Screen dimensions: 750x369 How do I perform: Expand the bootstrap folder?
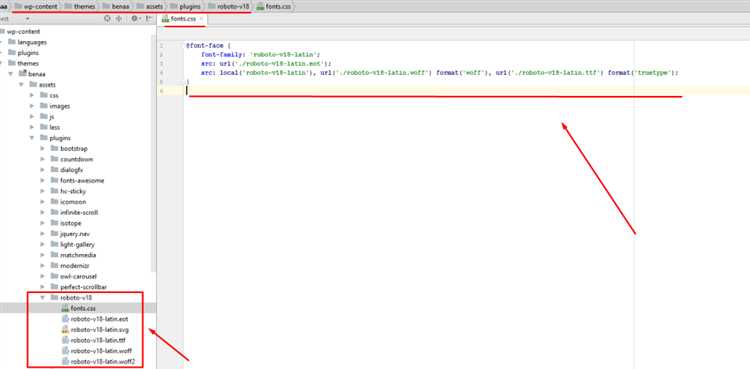click(x=43, y=149)
